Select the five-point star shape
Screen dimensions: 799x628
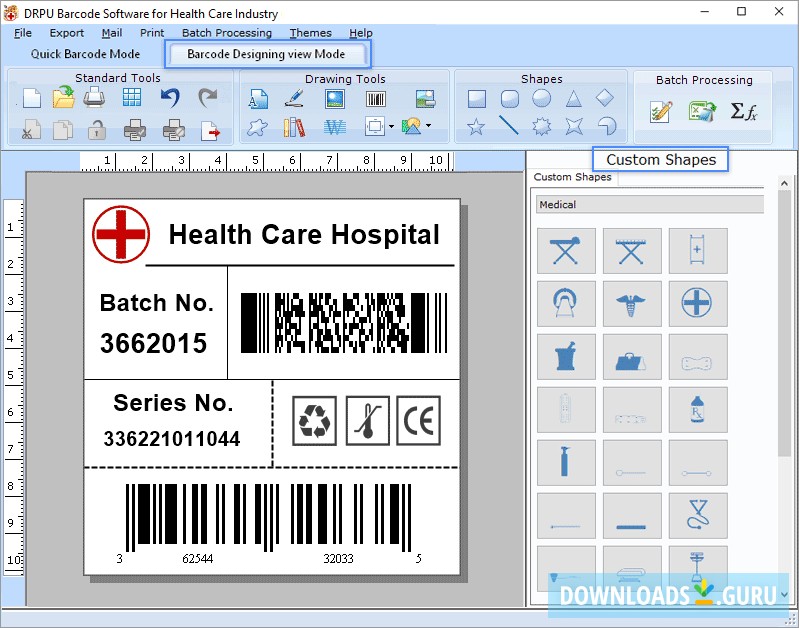(x=476, y=126)
